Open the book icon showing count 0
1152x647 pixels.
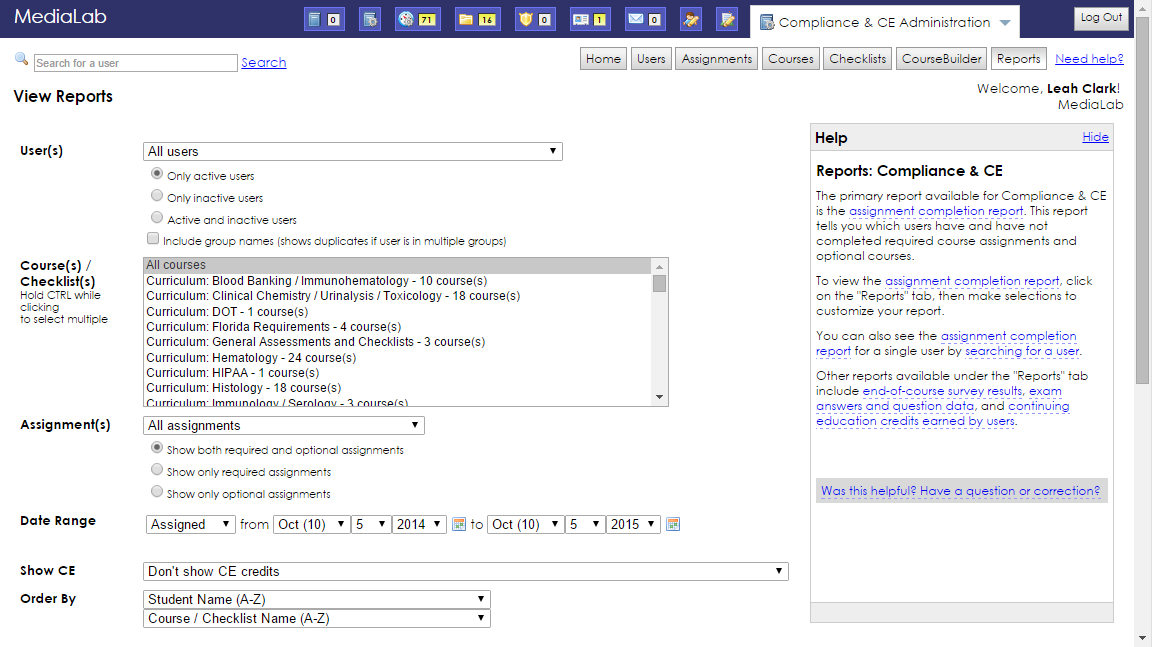point(324,19)
